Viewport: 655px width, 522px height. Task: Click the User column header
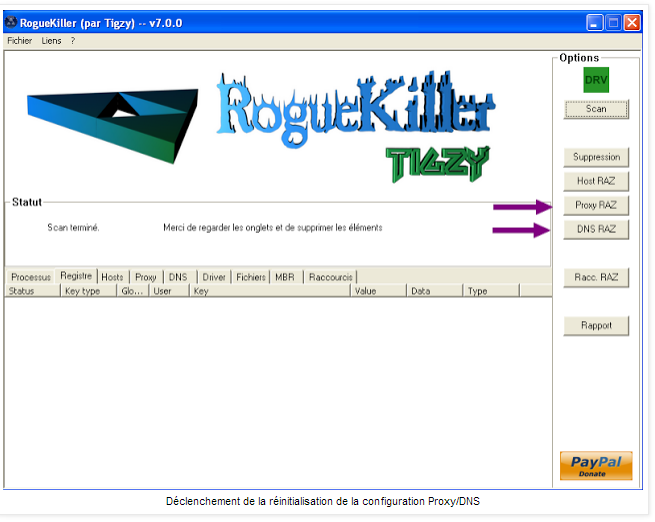click(x=169, y=291)
